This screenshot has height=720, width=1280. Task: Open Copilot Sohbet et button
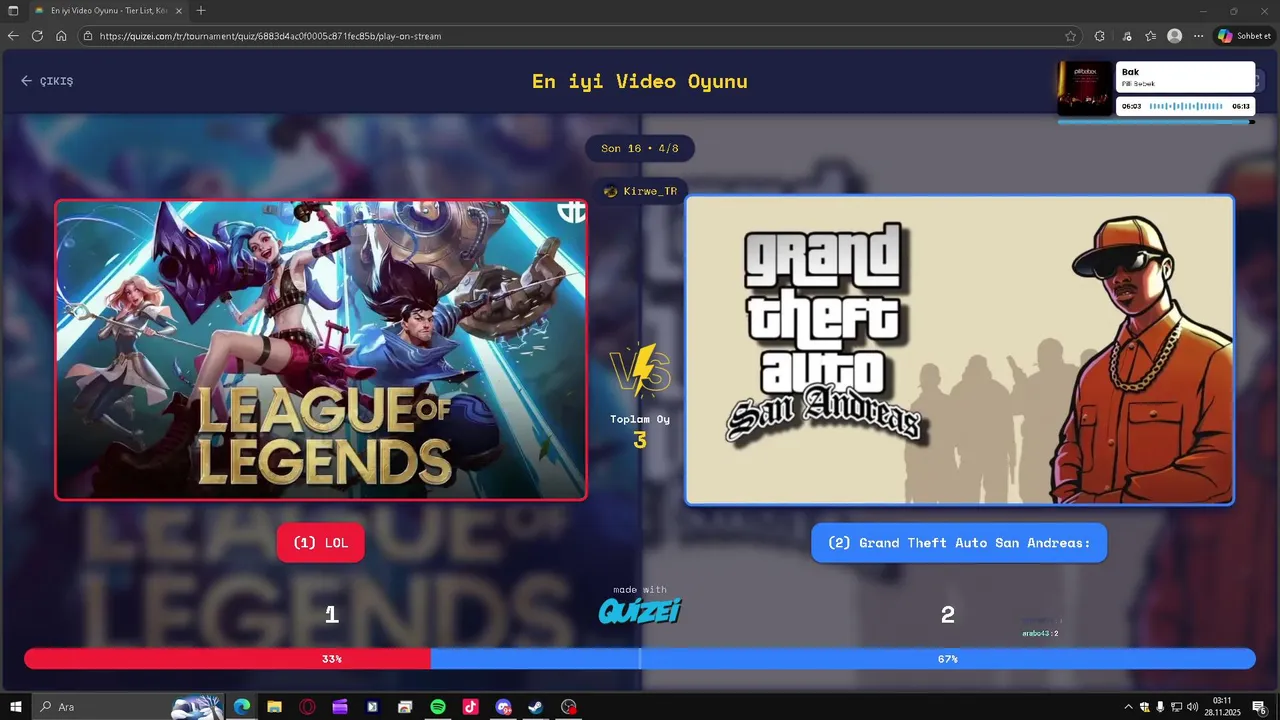[x=1244, y=36]
